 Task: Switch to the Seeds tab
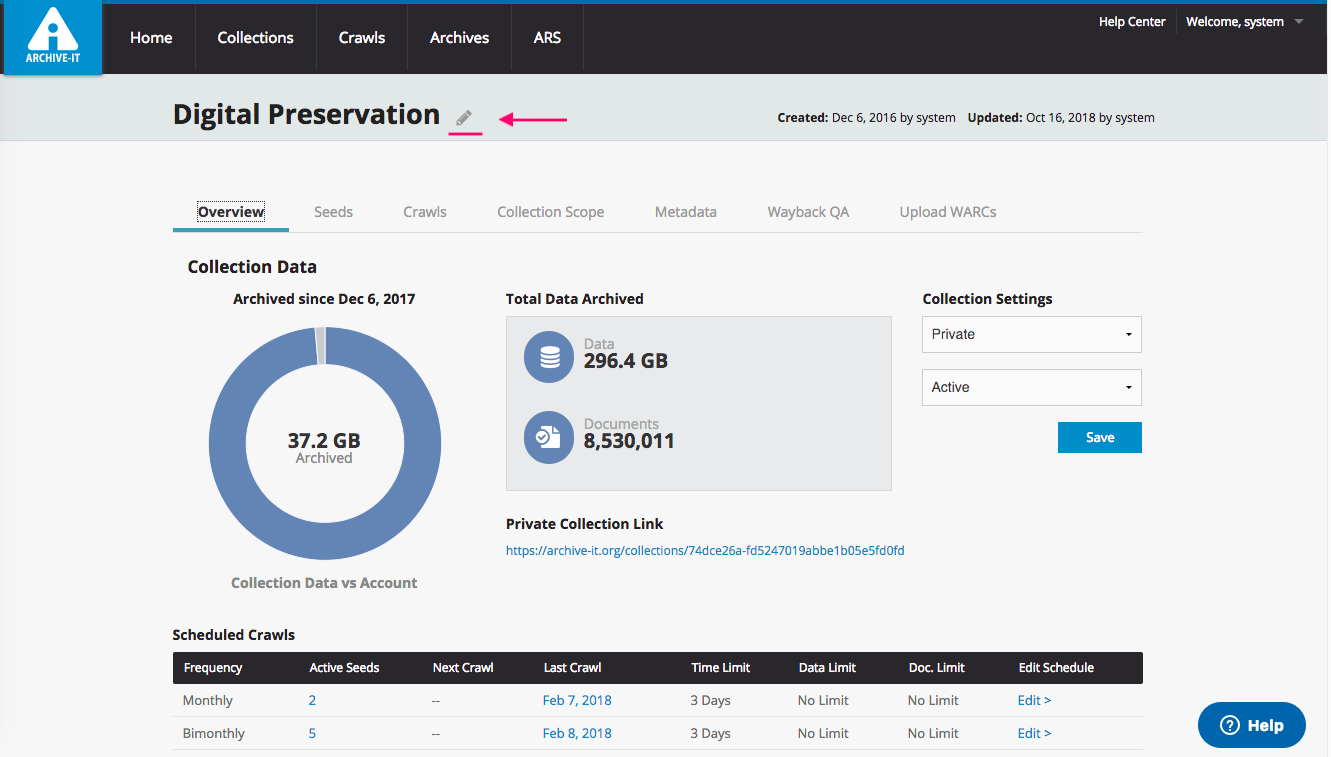(x=333, y=212)
